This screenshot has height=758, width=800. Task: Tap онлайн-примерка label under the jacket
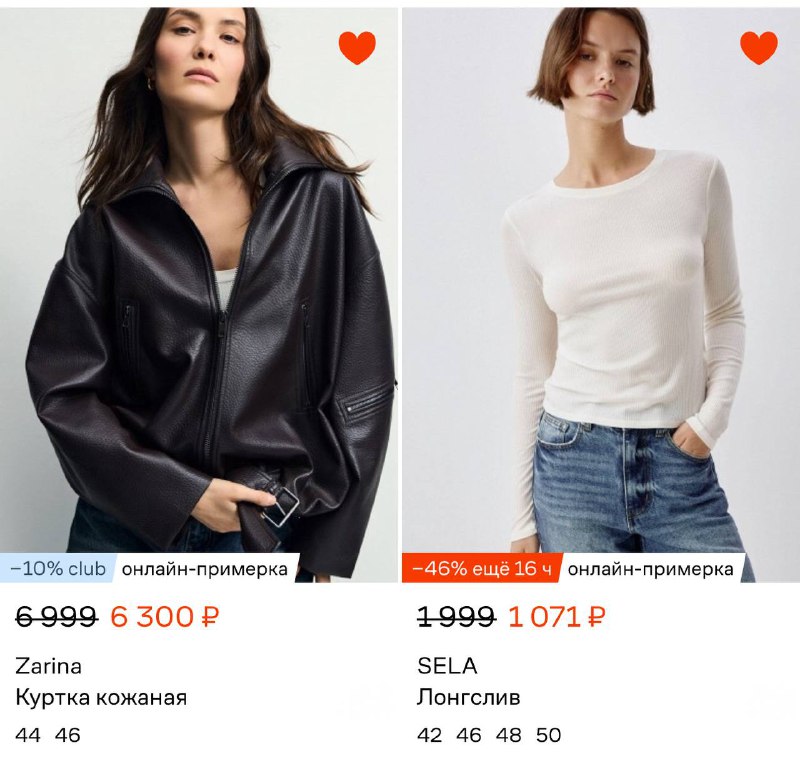[x=205, y=569]
